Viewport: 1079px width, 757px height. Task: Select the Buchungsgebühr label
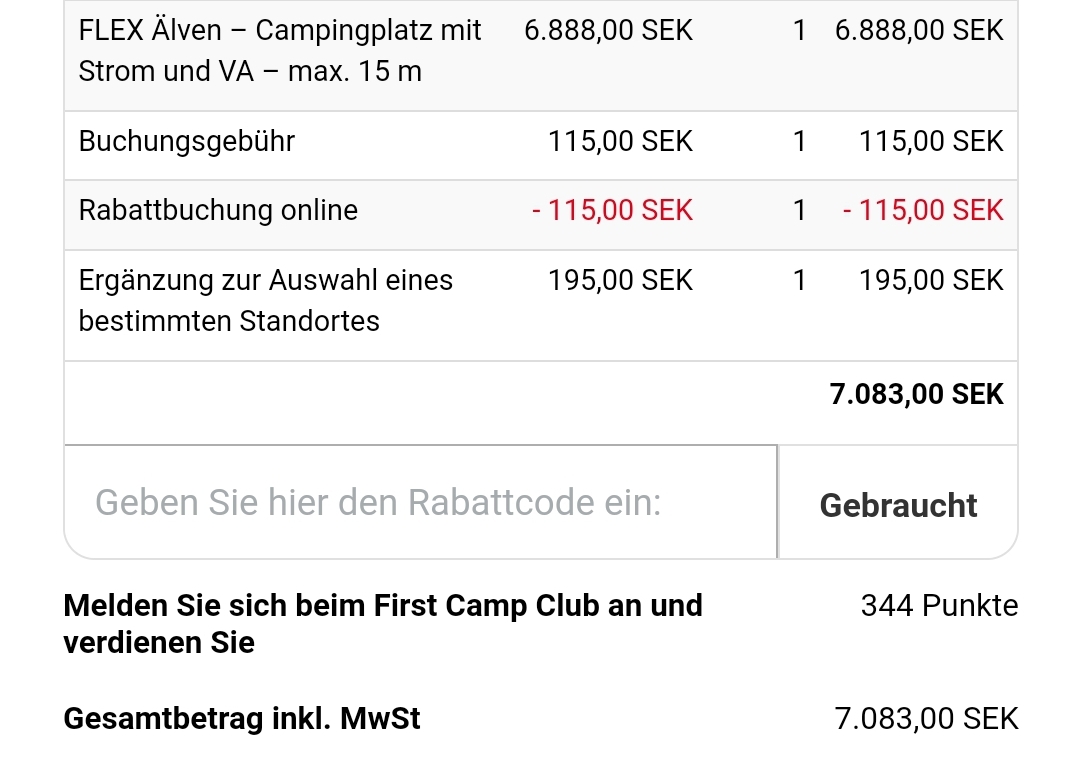tap(187, 142)
